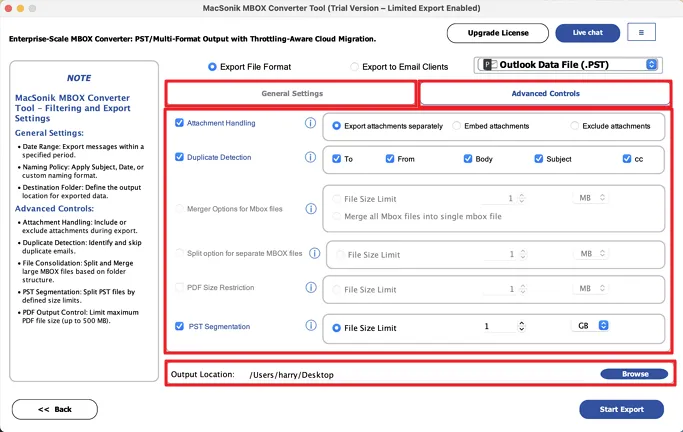Screen dimensions: 683x432
Task: Click File Size Limit radio for Split option
Action: (x=340, y=255)
